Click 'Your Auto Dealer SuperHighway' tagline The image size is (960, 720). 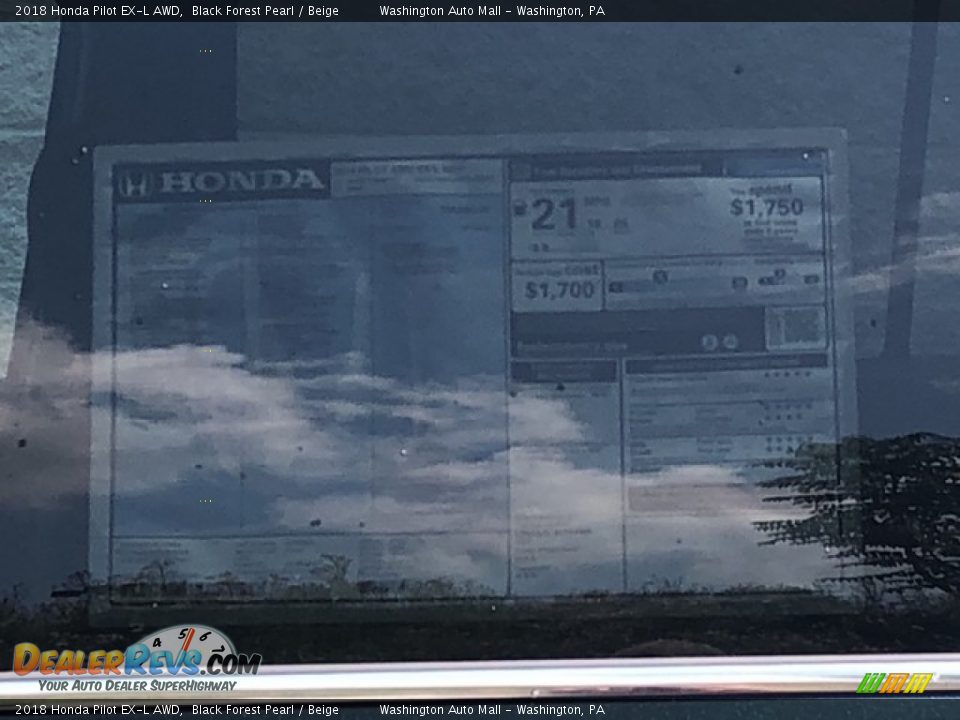coord(137,685)
